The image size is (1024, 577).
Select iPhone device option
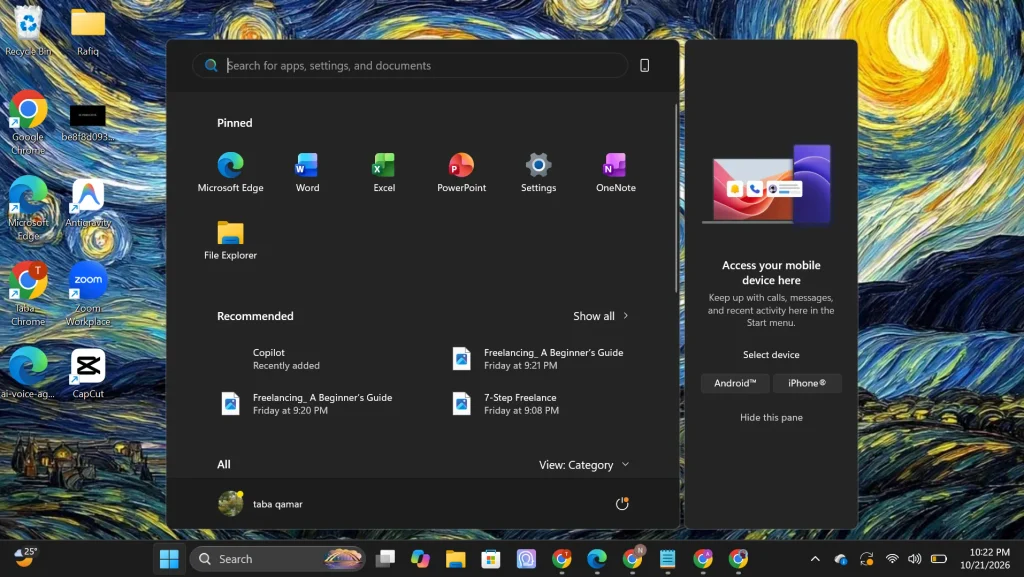(807, 383)
